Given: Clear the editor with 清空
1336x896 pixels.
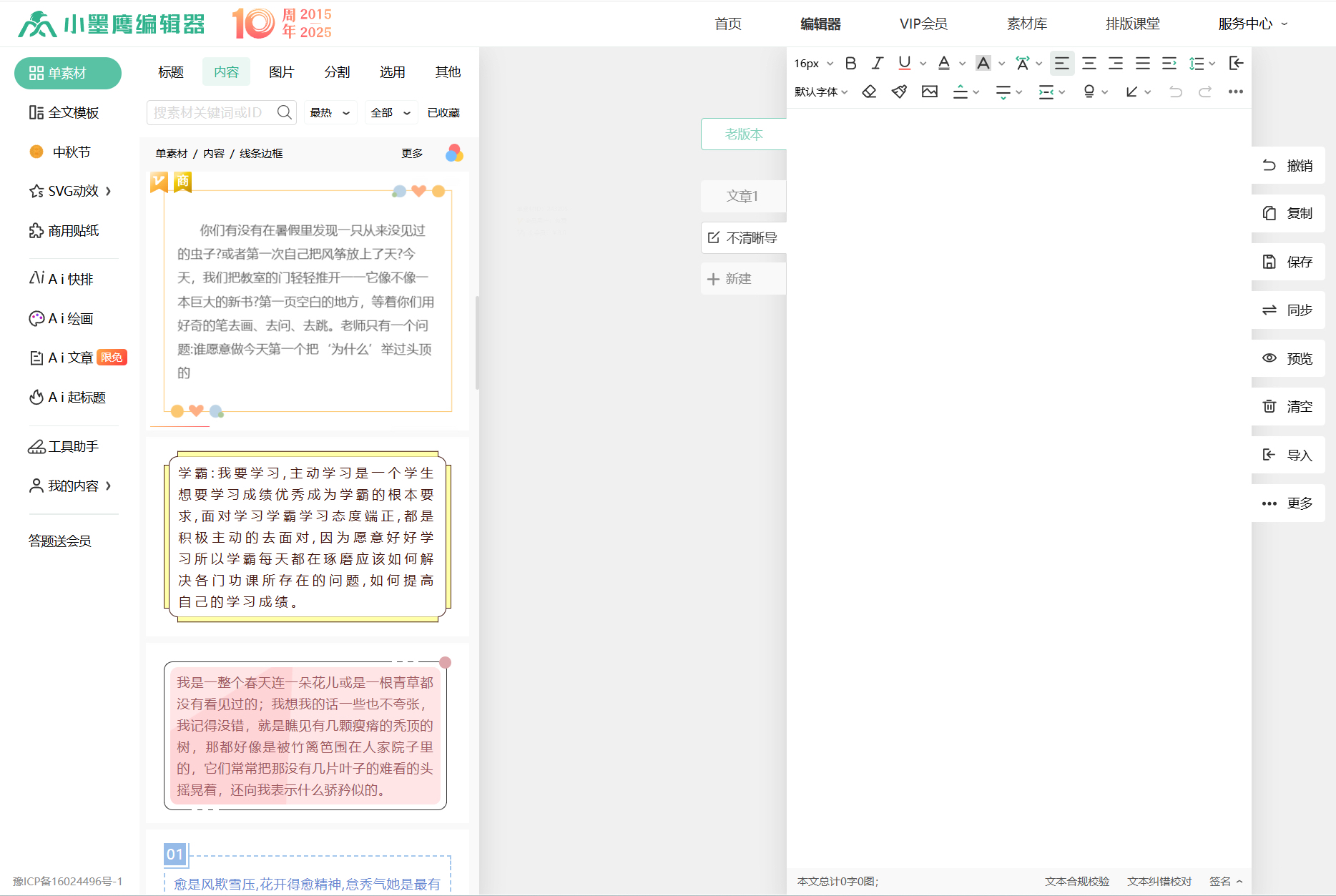Looking at the screenshot, I should pyautogui.click(x=1287, y=406).
